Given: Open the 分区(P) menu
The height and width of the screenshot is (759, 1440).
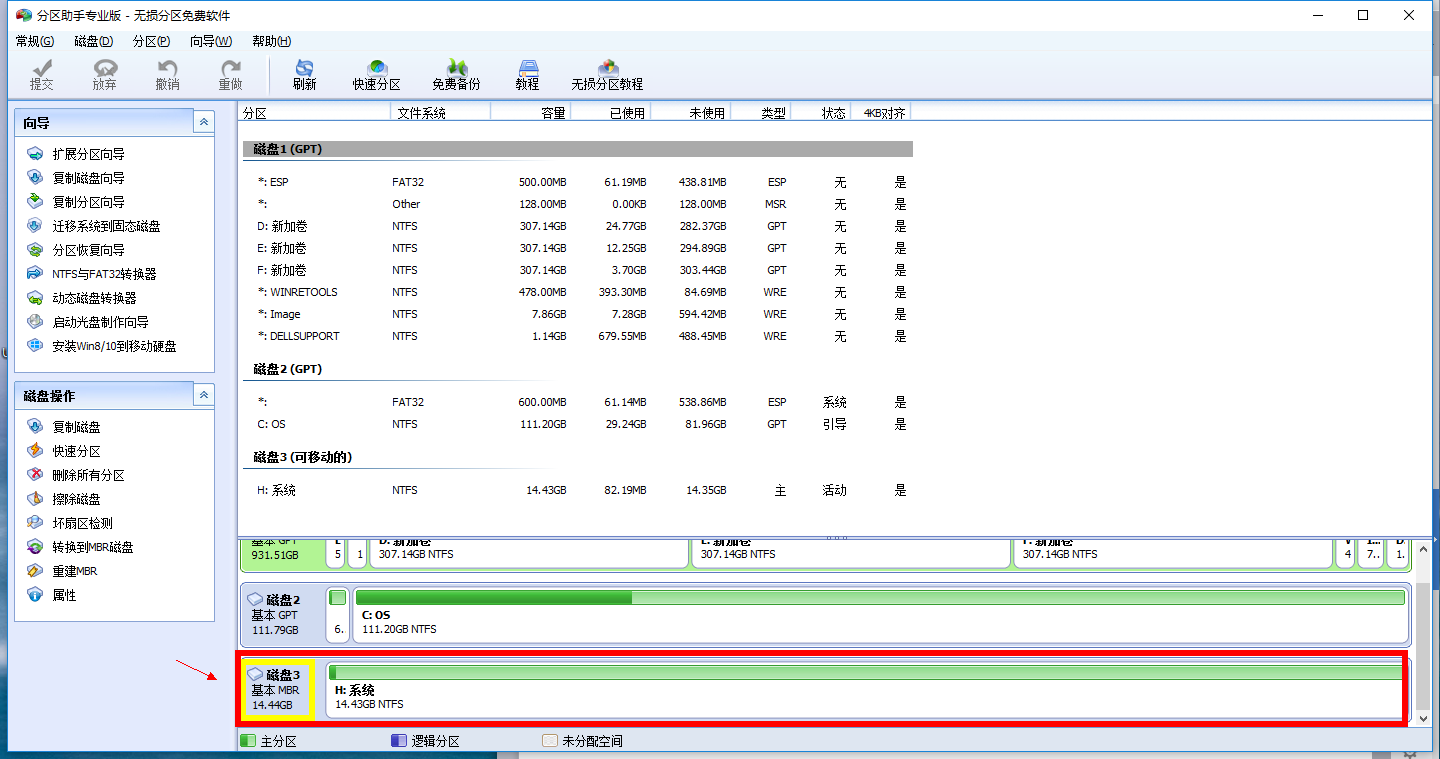Looking at the screenshot, I should point(151,41).
